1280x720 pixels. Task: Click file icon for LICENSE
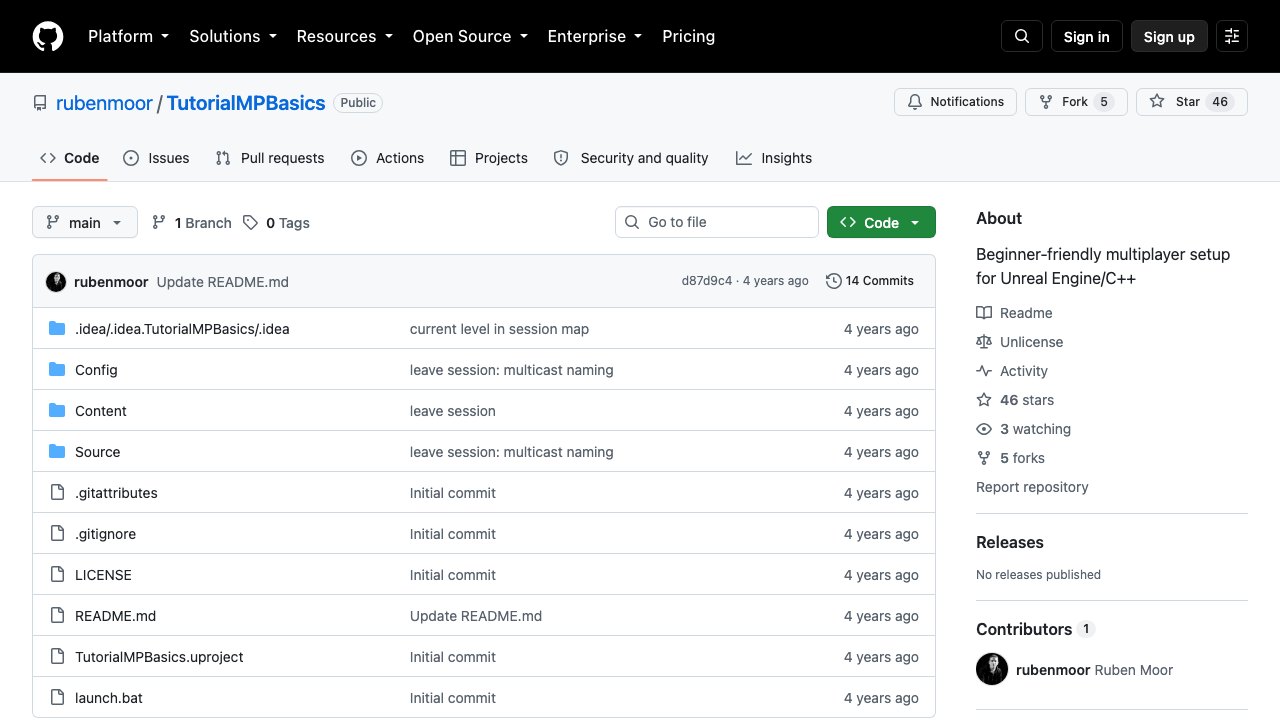pyautogui.click(x=57, y=575)
